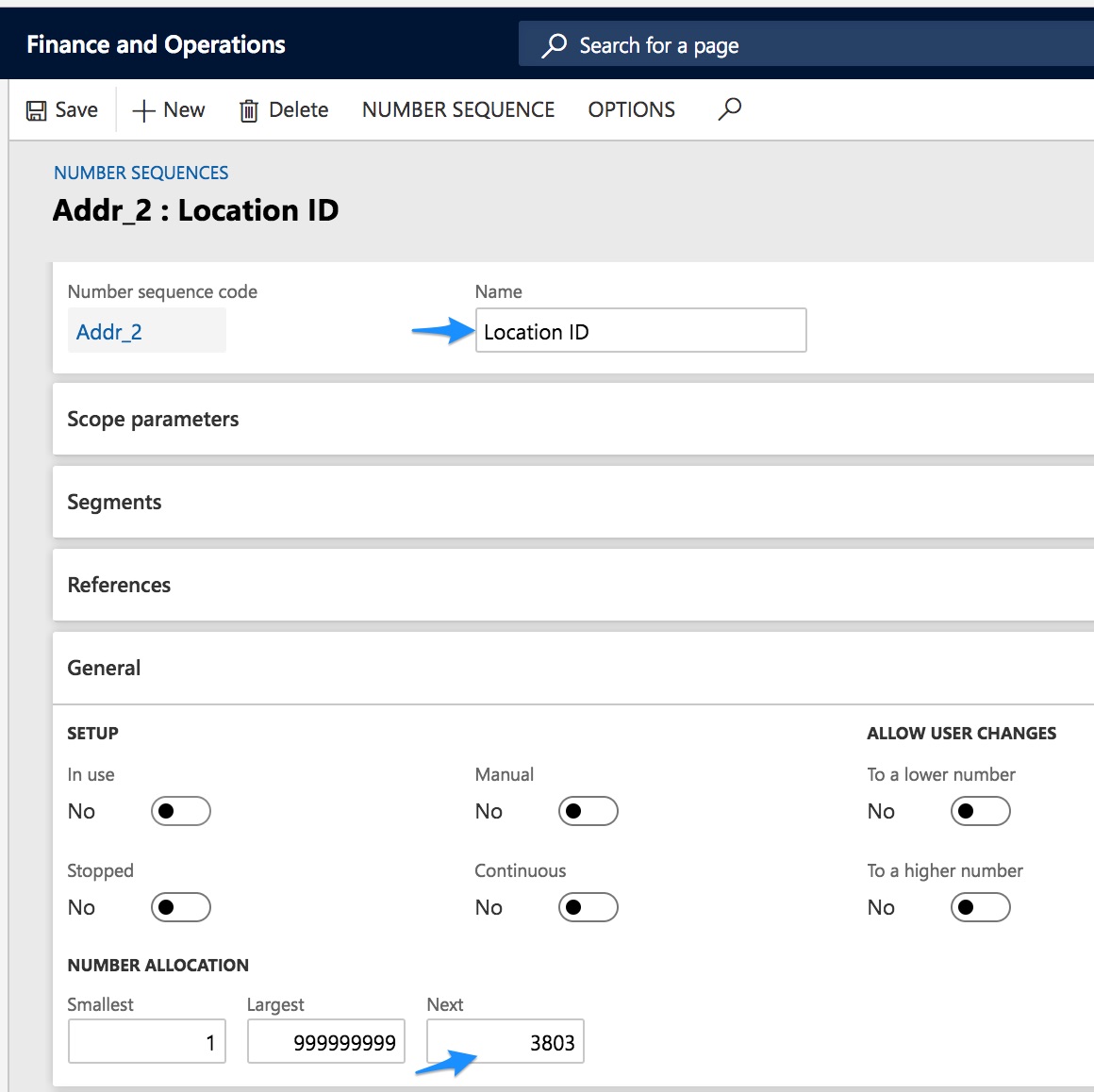Image resolution: width=1094 pixels, height=1092 pixels.
Task: Expand the References section
Action: (x=572, y=585)
